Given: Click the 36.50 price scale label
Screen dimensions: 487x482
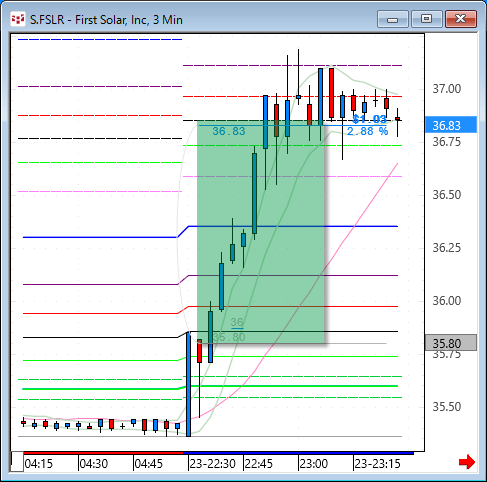Looking at the screenshot, I should coord(447,195).
